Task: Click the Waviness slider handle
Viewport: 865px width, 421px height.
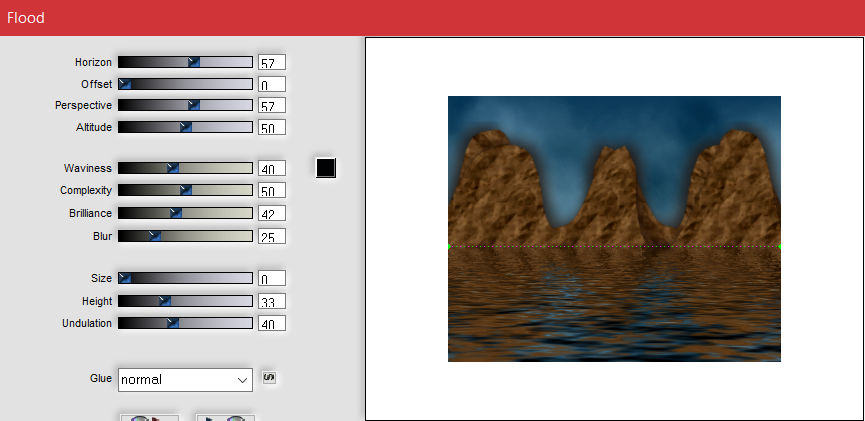Action: click(x=172, y=168)
